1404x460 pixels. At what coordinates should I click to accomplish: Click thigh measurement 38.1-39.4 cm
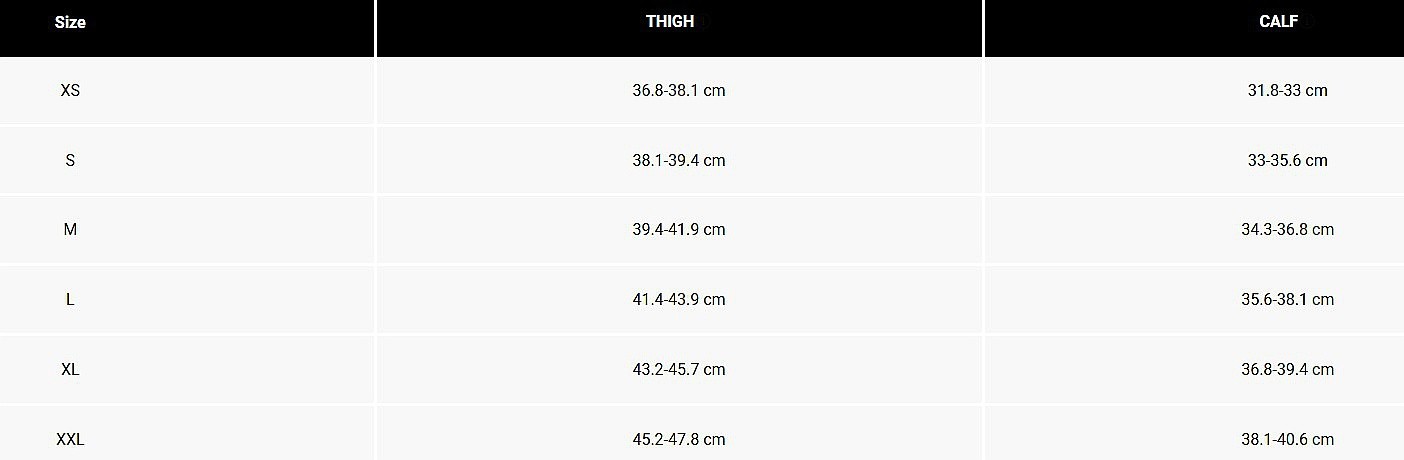679,160
